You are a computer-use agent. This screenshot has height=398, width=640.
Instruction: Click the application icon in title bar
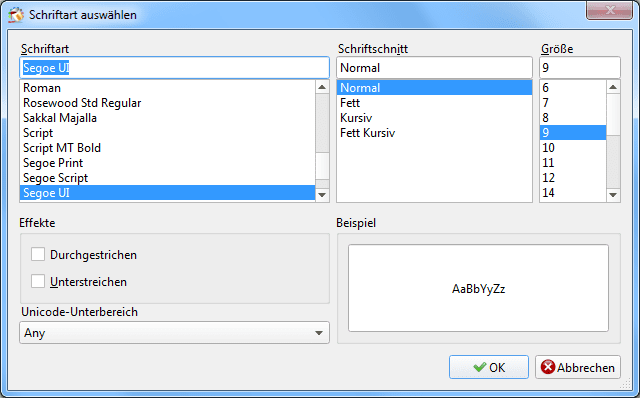click(x=16, y=15)
